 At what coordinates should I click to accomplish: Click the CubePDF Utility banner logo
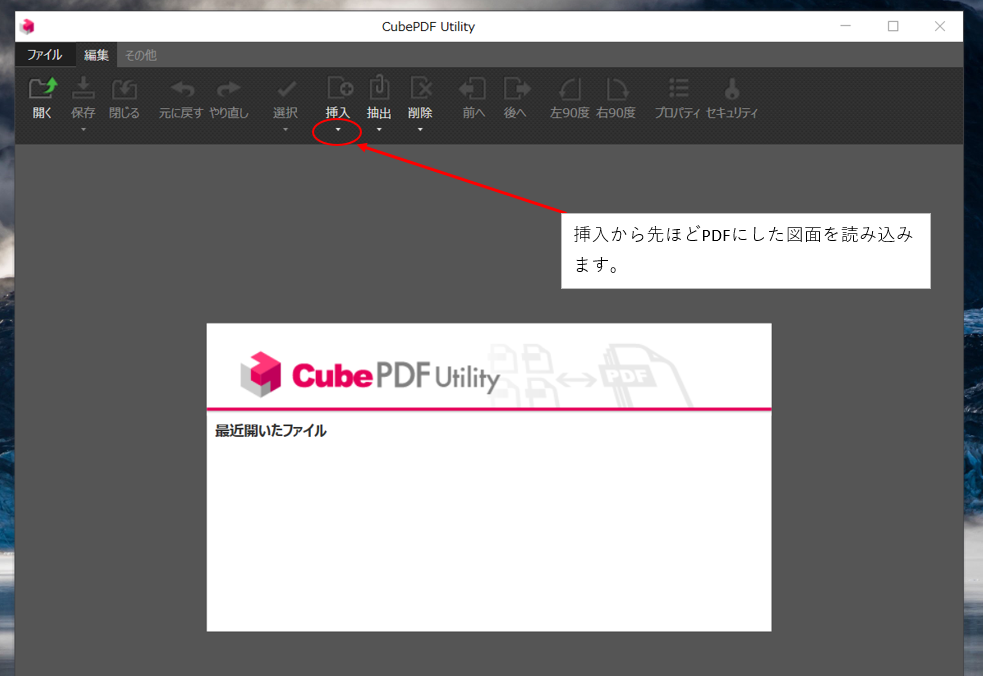pyautogui.click(x=370, y=375)
